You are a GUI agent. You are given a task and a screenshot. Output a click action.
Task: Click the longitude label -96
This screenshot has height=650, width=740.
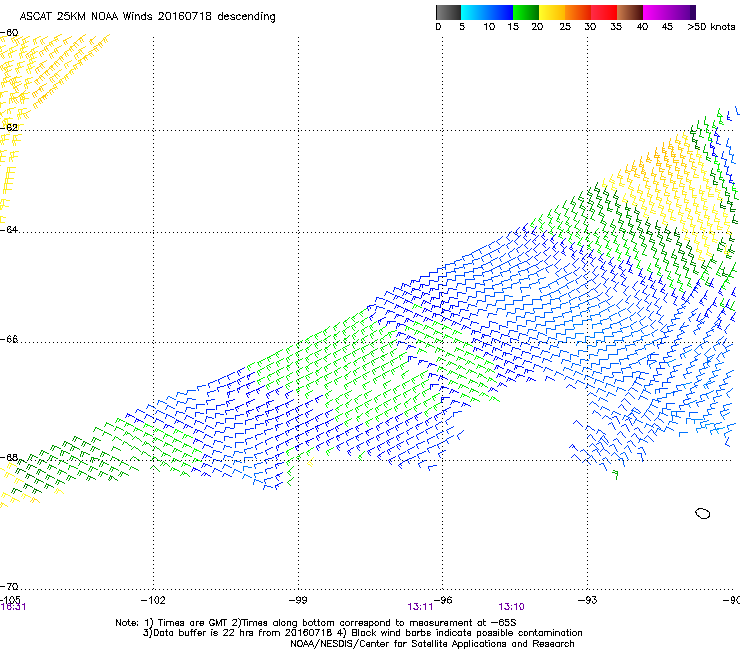pyautogui.click(x=443, y=600)
